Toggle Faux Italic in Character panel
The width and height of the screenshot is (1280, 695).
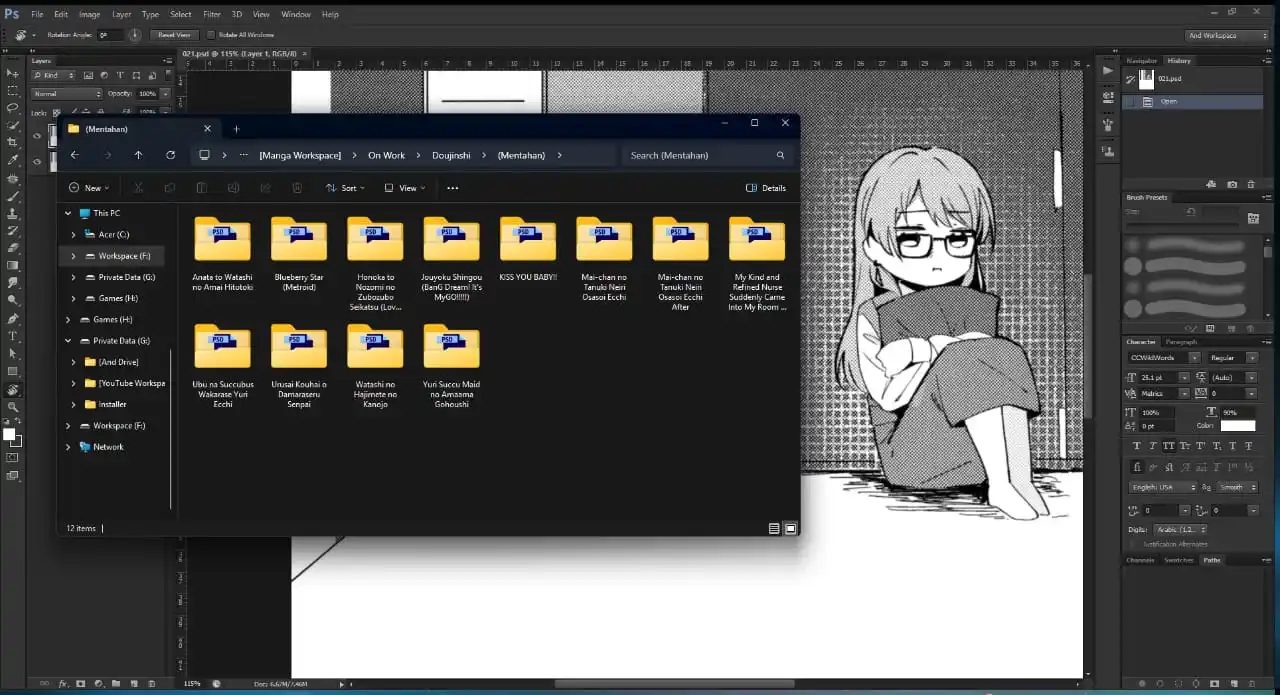click(1153, 446)
